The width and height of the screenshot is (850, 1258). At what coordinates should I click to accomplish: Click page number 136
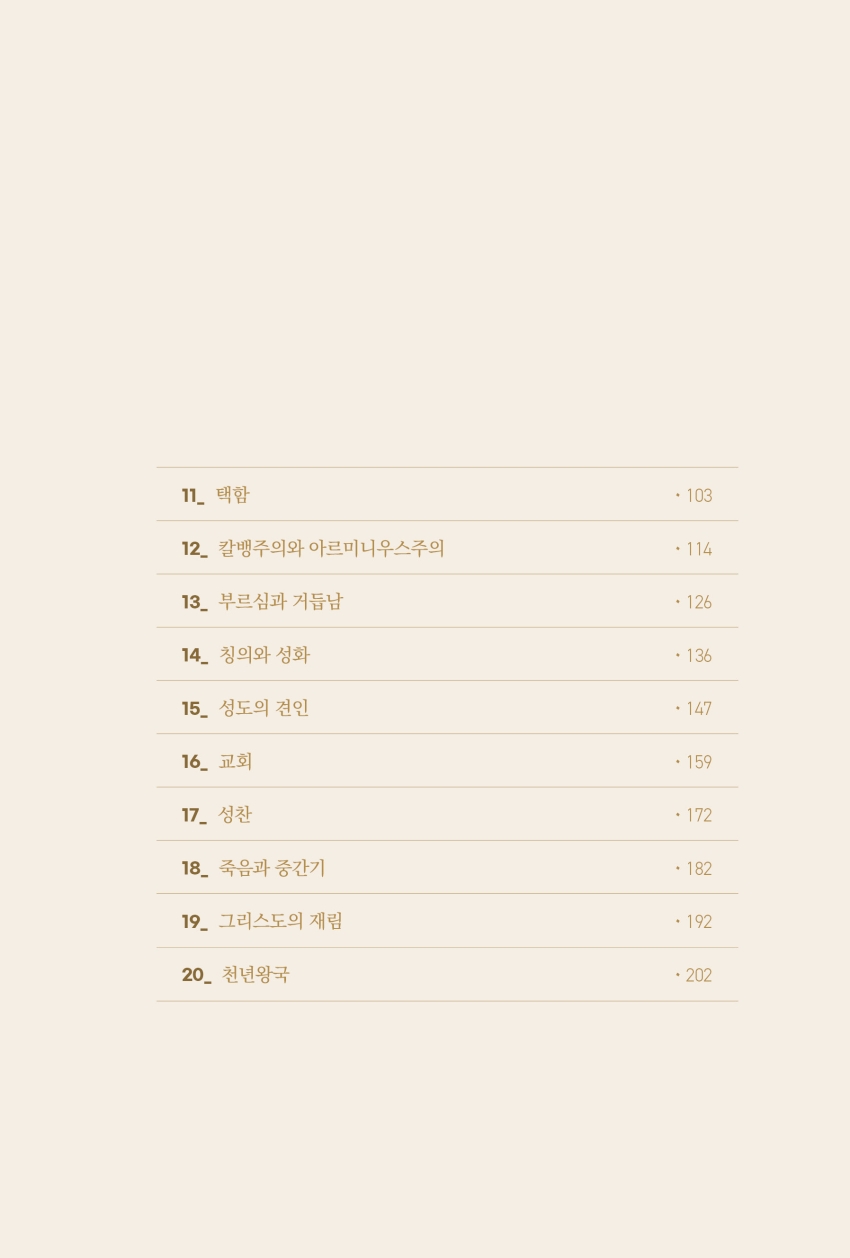698,656
